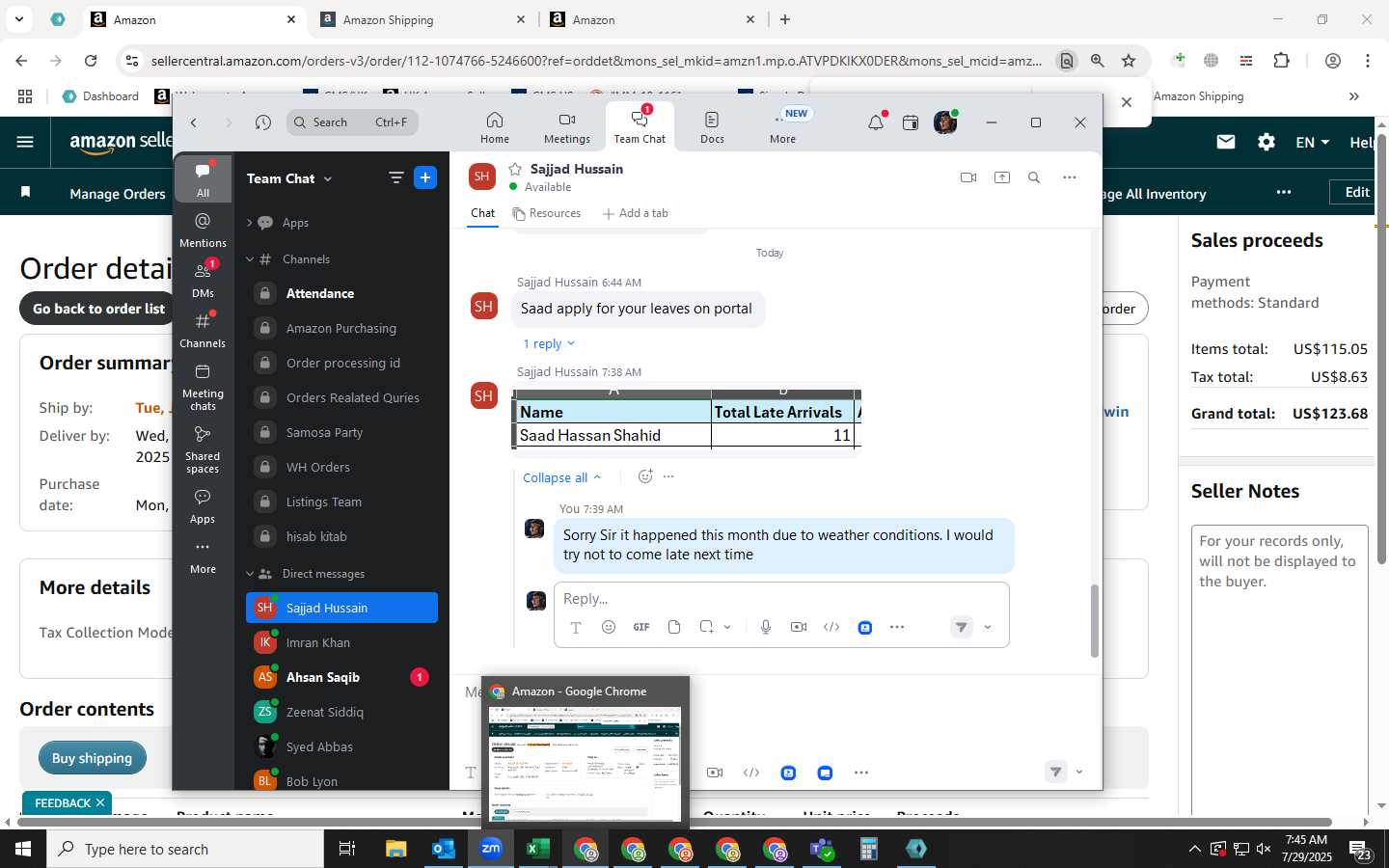
Task: Click the Amazon Chrome preview thumbnail
Action: pyautogui.click(x=585, y=762)
